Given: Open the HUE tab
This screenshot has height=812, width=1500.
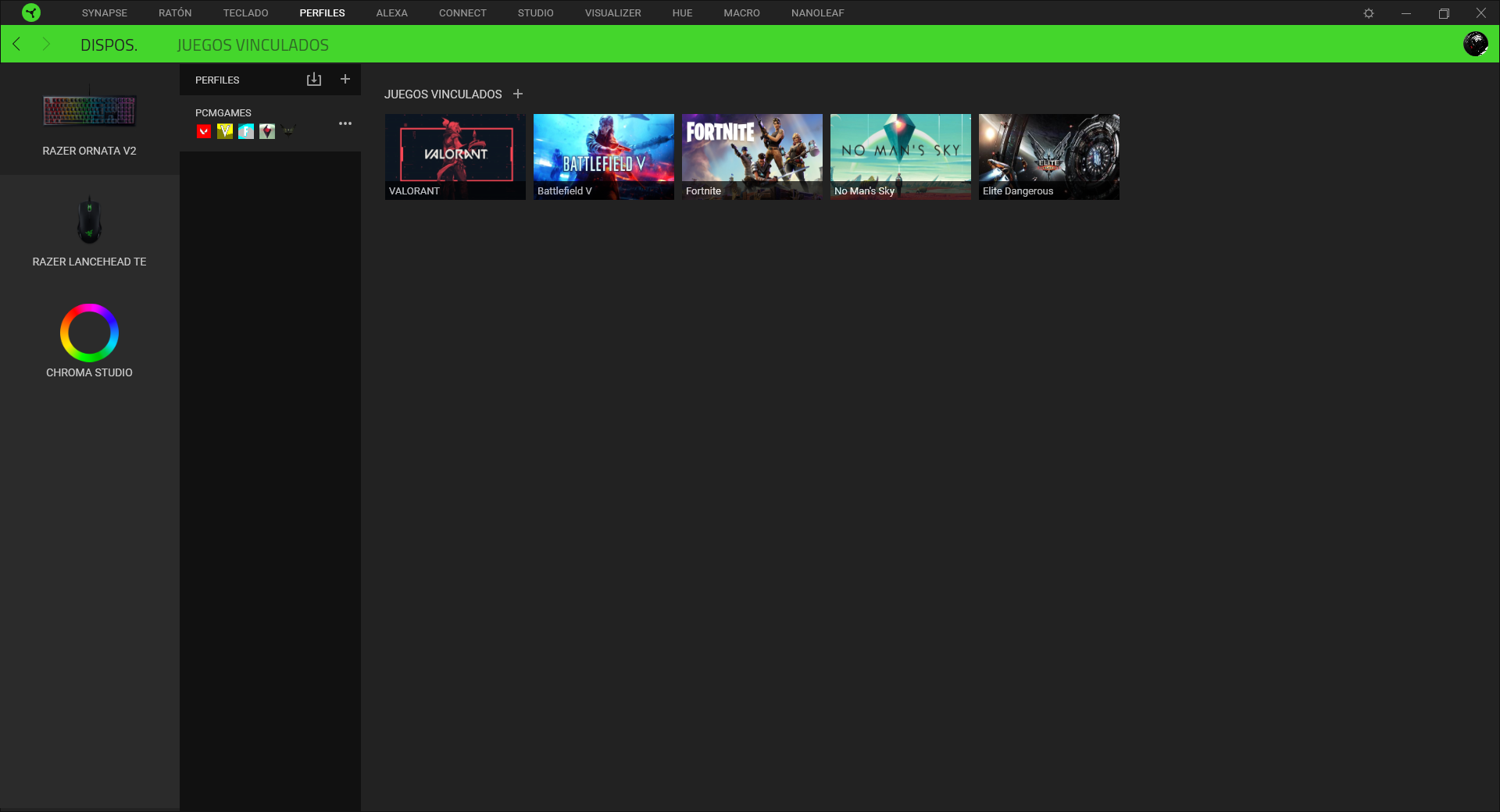Looking at the screenshot, I should [682, 13].
